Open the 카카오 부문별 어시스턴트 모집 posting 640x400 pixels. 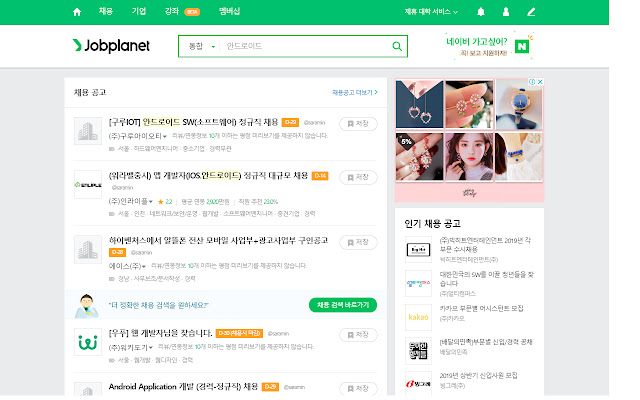coord(481,309)
